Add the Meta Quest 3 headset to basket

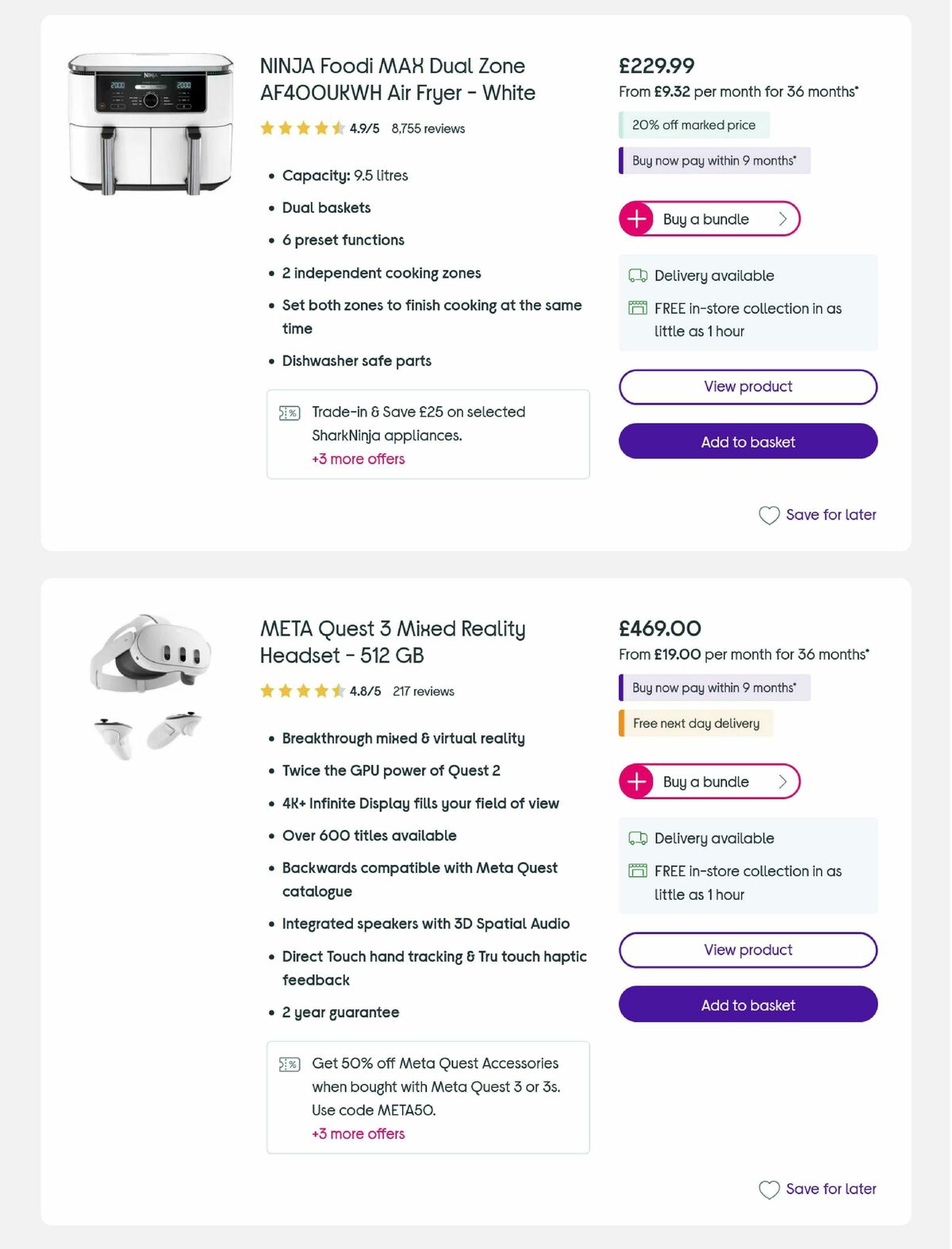(x=747, y=1005)
